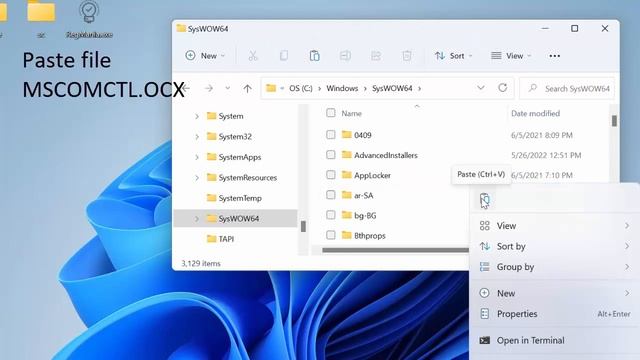
Task: Go back with the left arrow
Action: [186, 88]
